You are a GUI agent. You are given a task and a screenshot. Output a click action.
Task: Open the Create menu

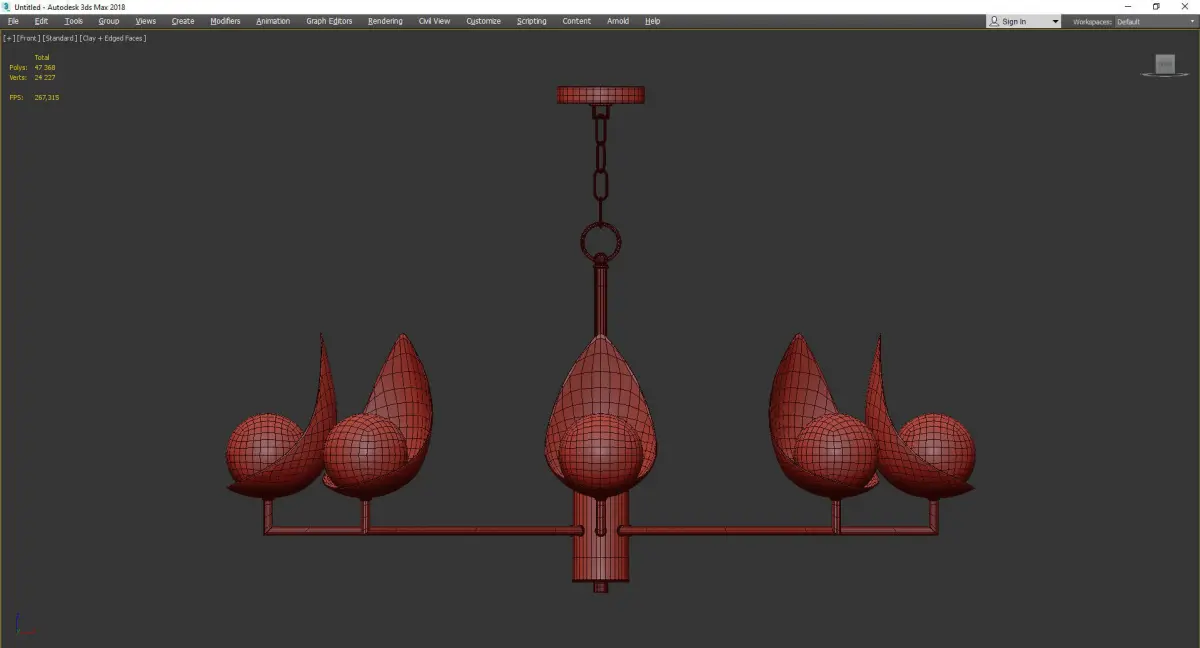(x=183, y=21)
